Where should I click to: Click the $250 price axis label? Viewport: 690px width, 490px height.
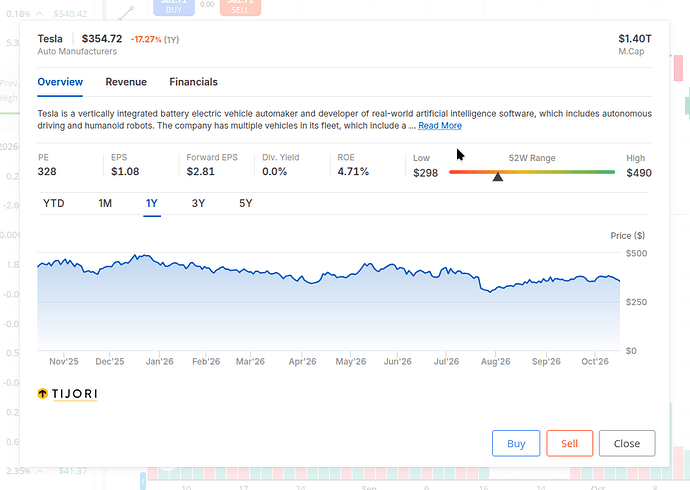(636, 302)
